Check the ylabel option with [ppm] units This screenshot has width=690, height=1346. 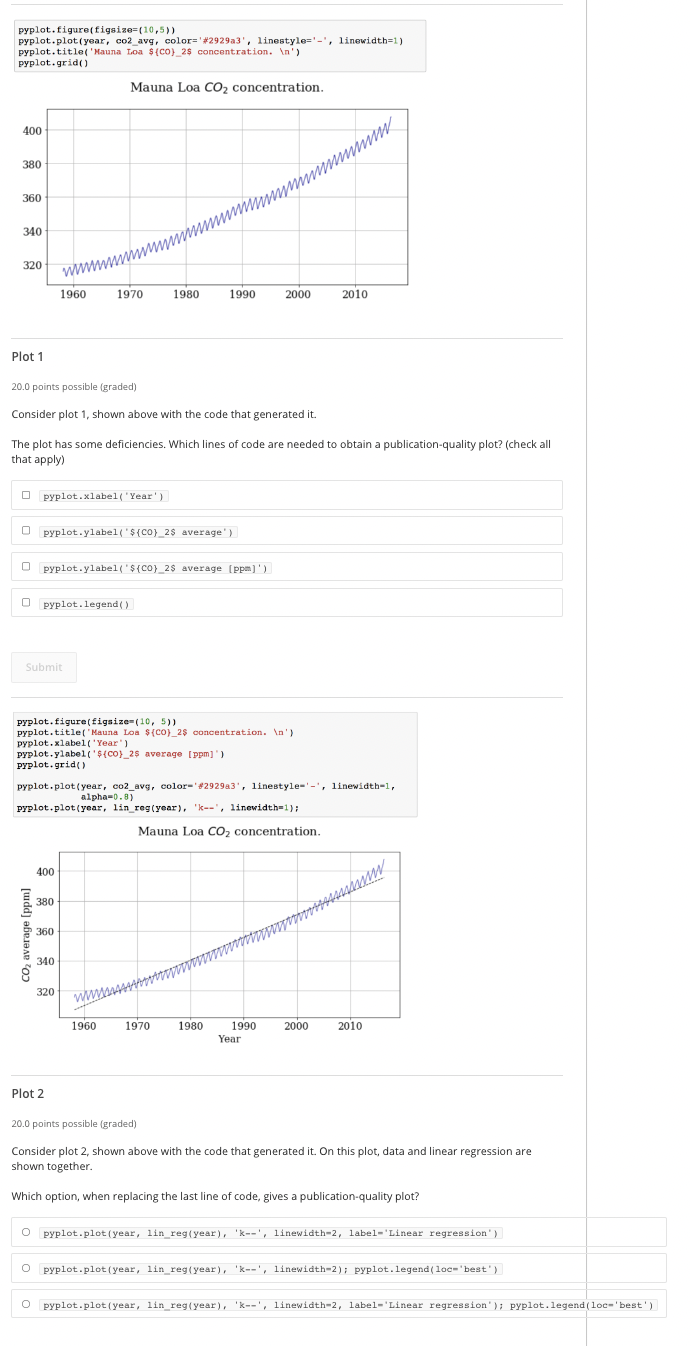coord(26,568)
